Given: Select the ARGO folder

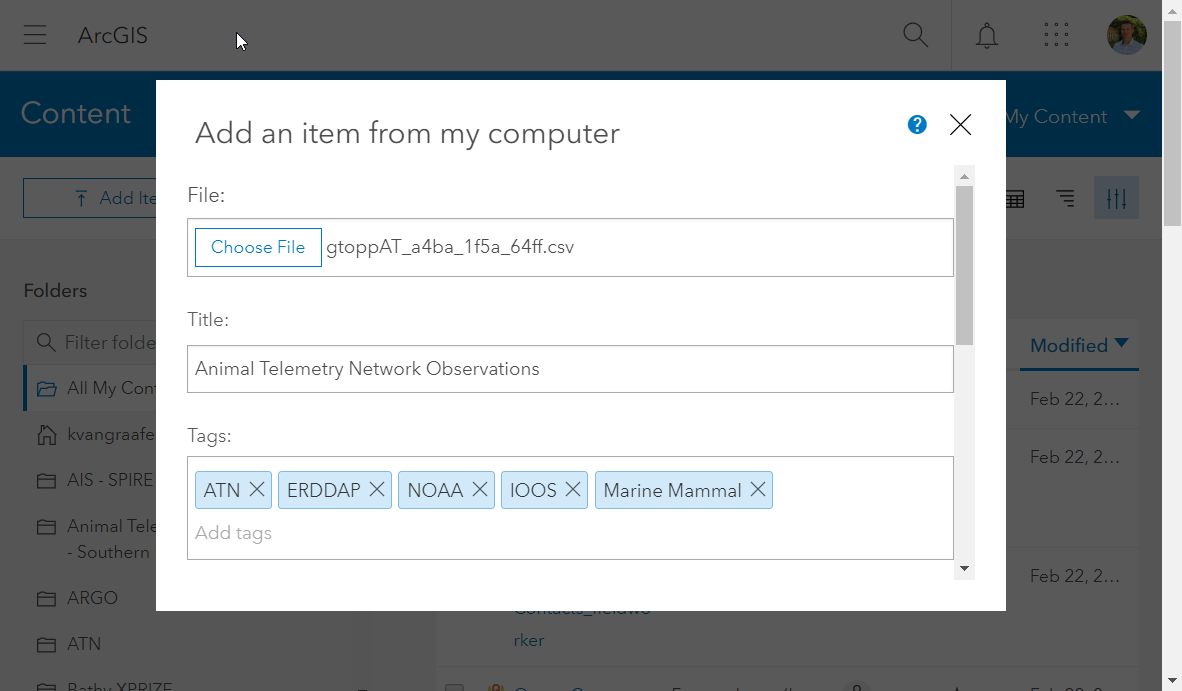Looking at the screenshot, I should [92, 598].
